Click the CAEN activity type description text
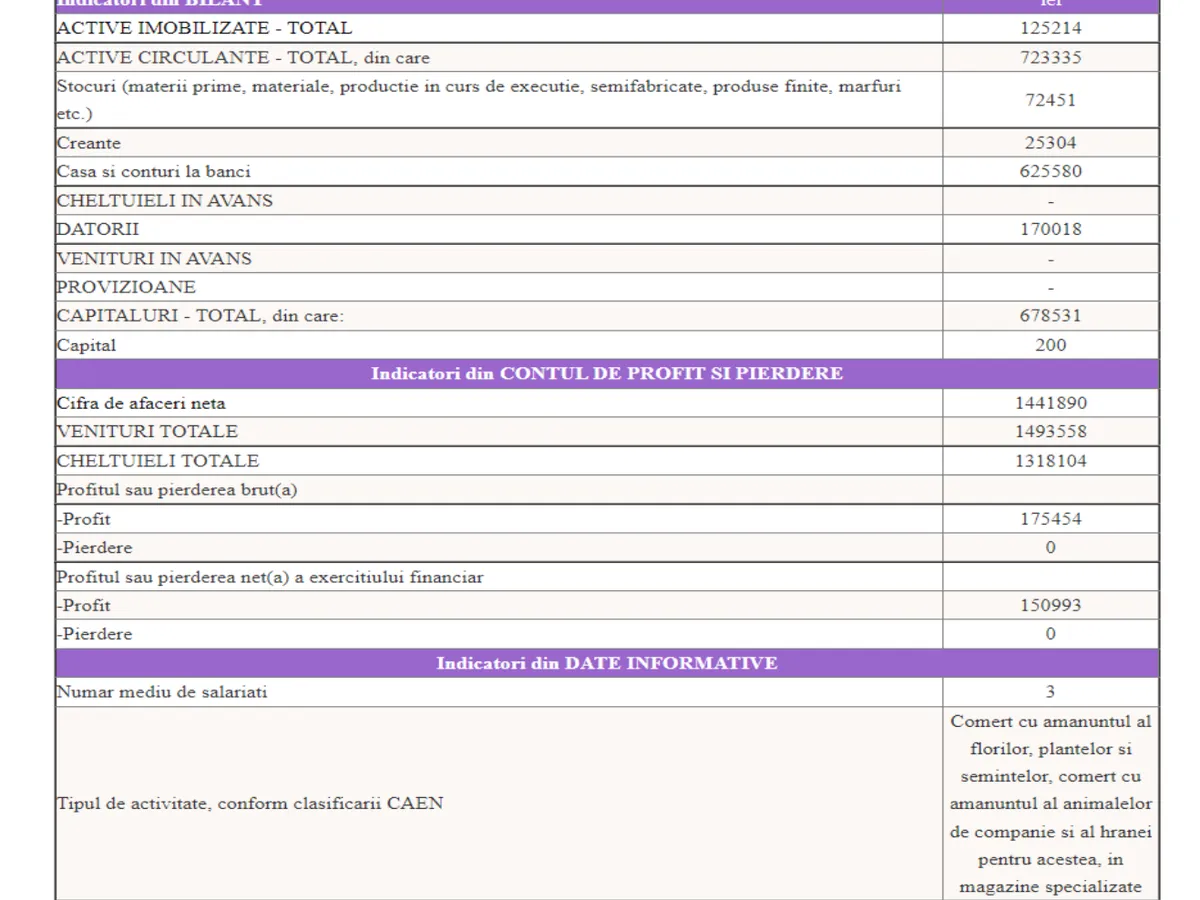The height and width of the screenshot is (900, 1200). coord(1050,803)
